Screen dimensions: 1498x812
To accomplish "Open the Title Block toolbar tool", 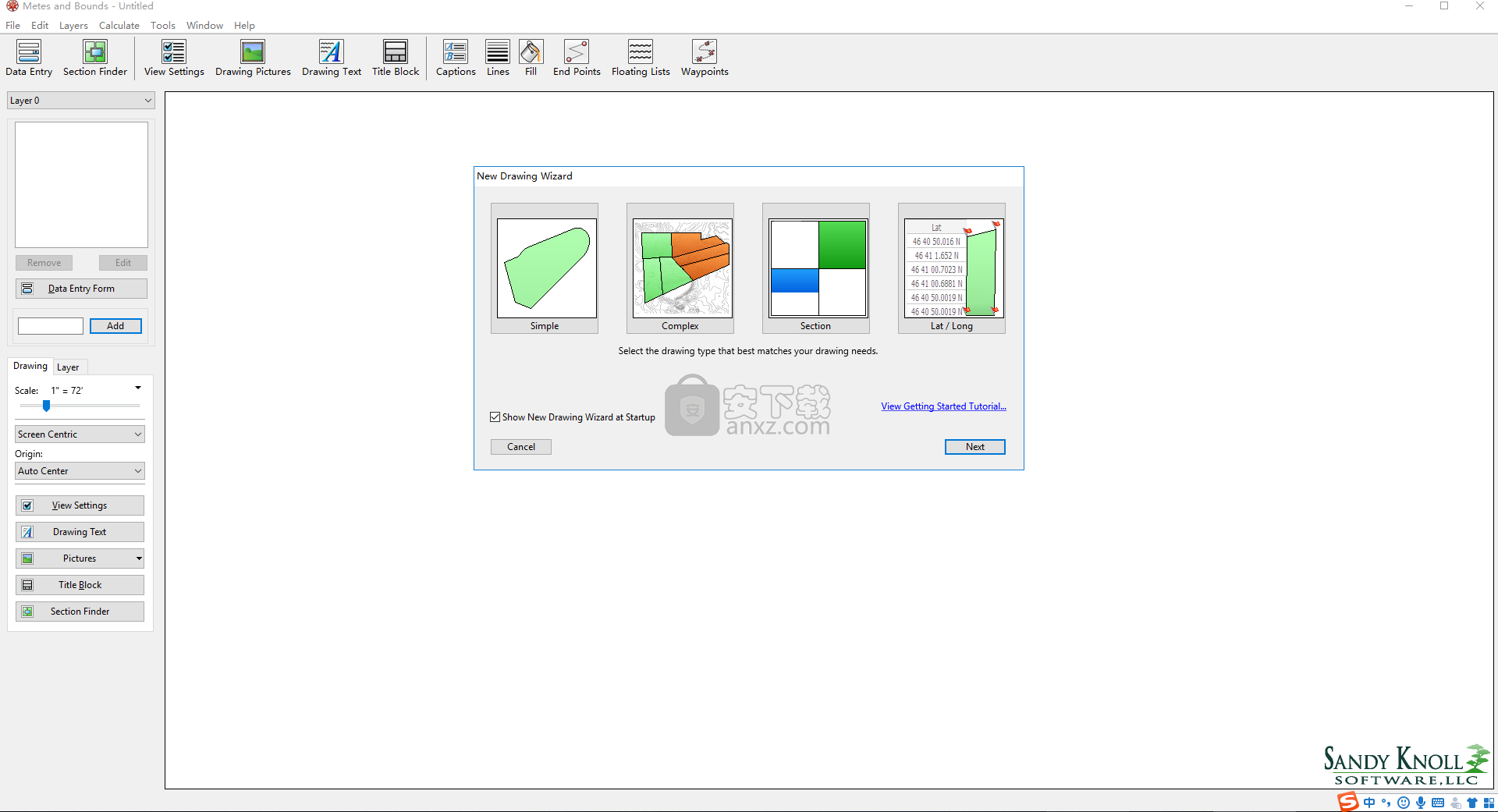I will pyautogui.click(x=396, y=59).
